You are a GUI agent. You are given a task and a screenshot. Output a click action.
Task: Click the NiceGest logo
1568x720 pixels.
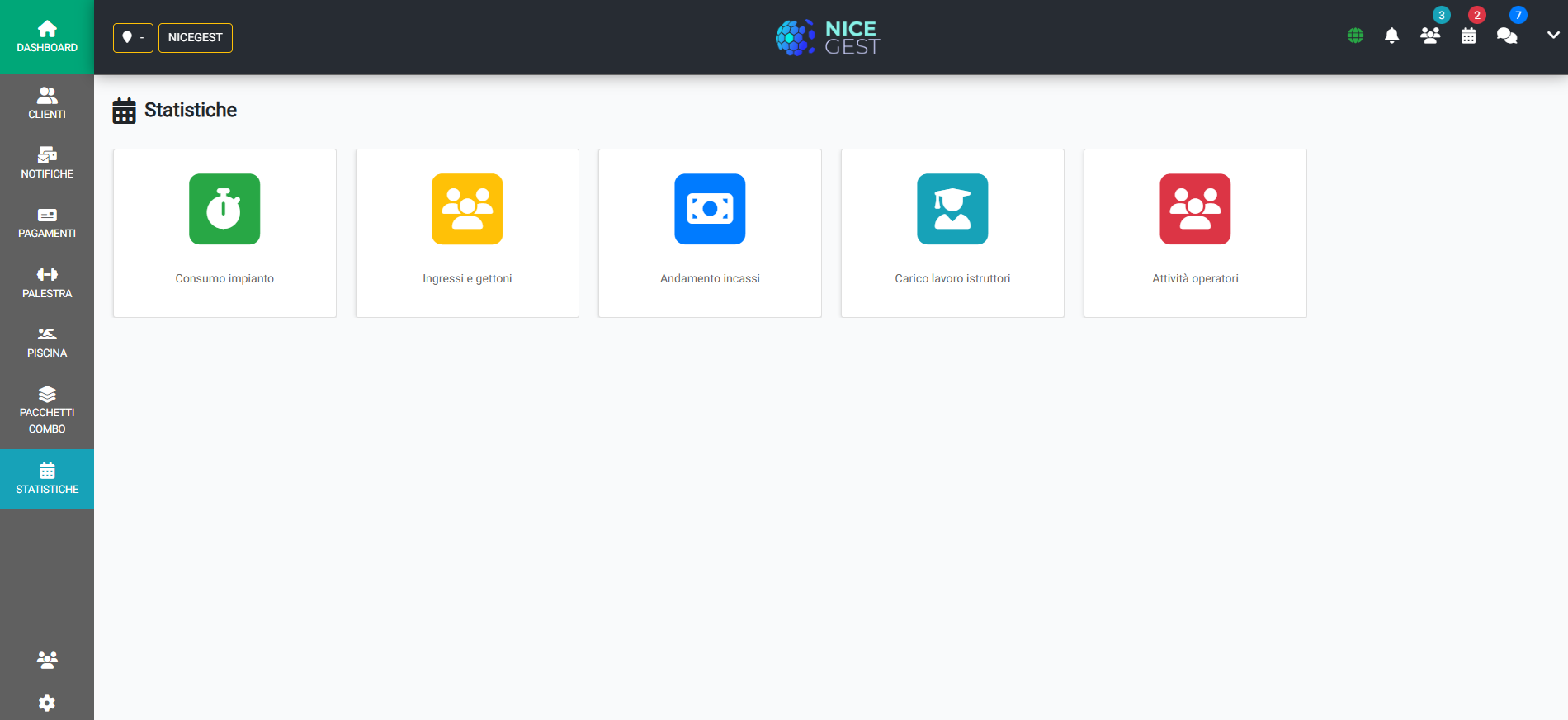828,37
